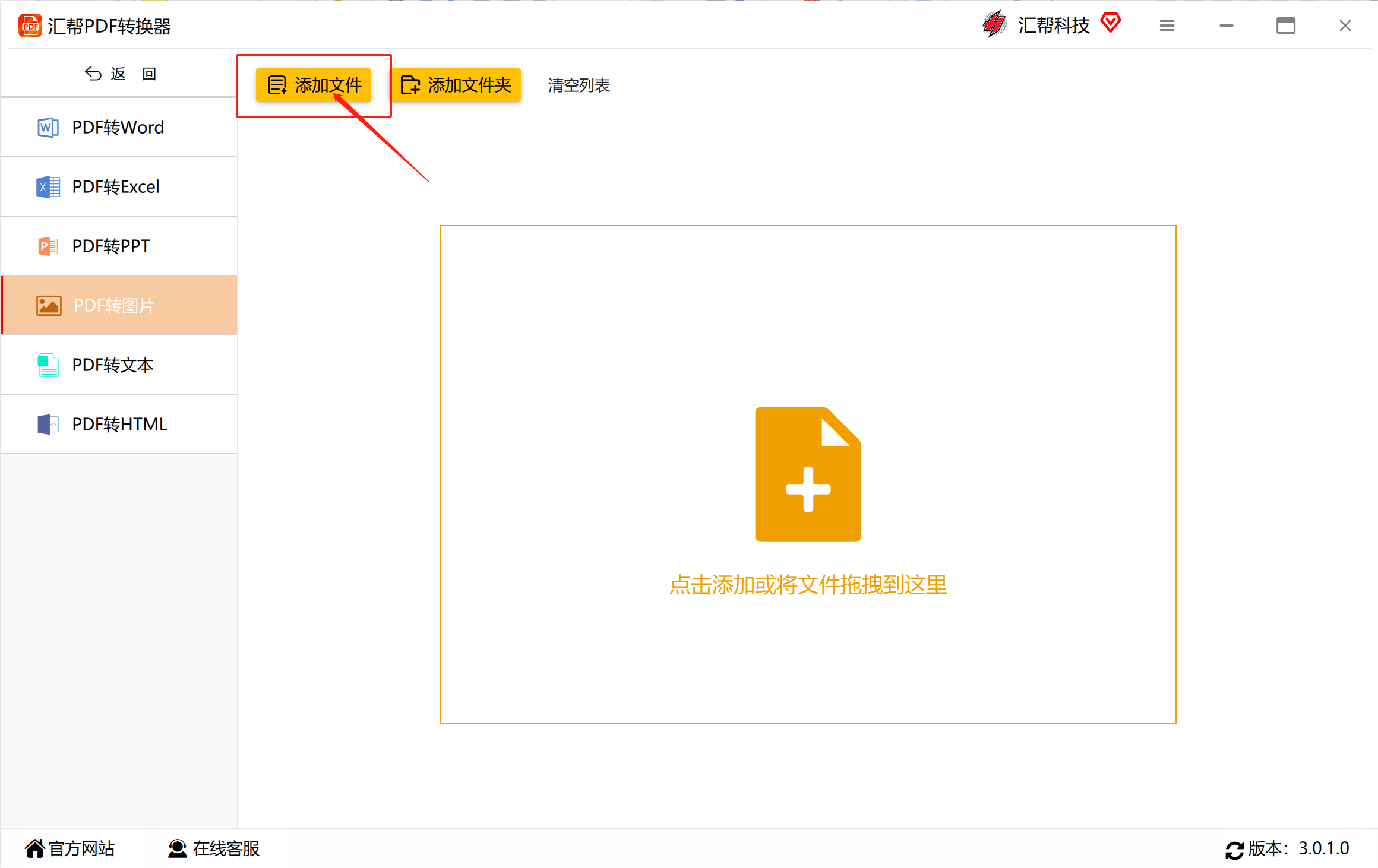Click the 汇帮科技 lightning logo icon
The image size is (1378, 868).
994,24
